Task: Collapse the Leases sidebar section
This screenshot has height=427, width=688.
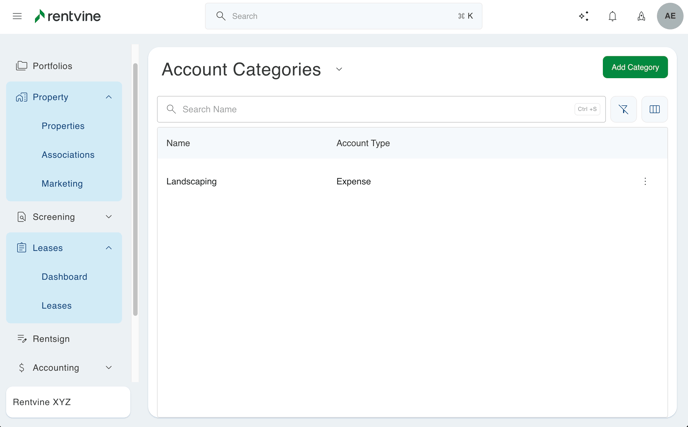Action: tap(109, 248)
